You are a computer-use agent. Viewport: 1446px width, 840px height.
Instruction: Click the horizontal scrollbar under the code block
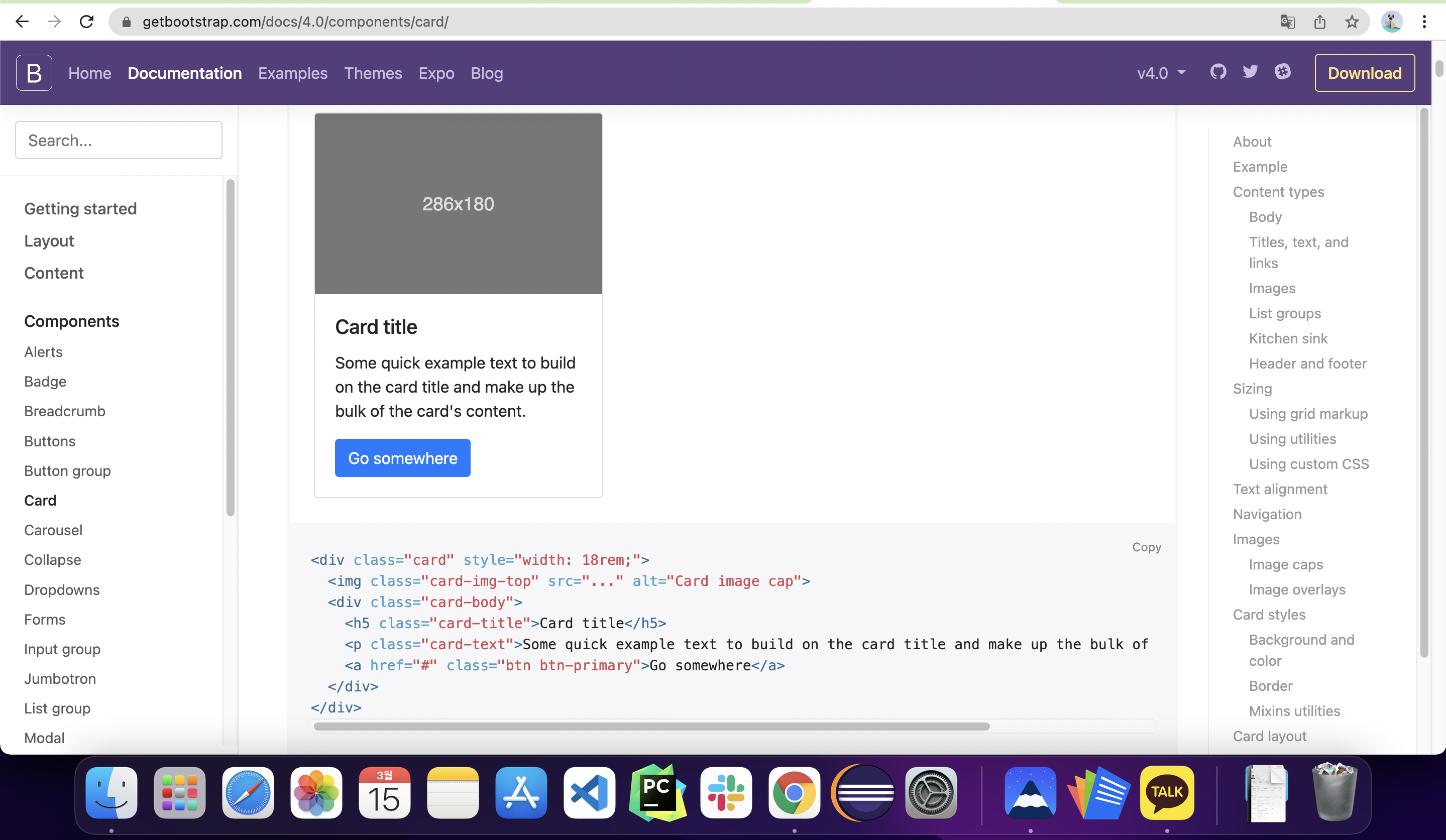[651, 727]
